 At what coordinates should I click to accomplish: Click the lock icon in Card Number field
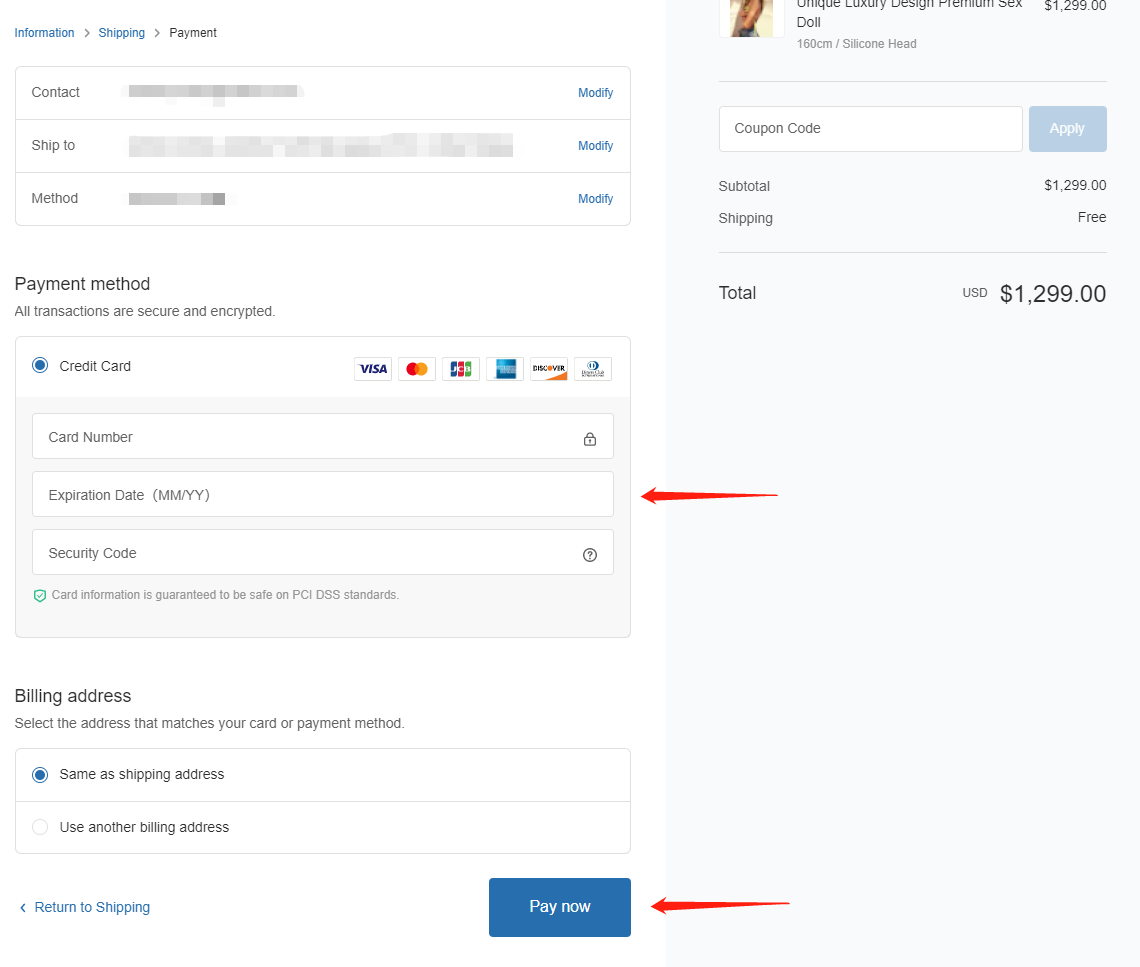pos(590,439)
